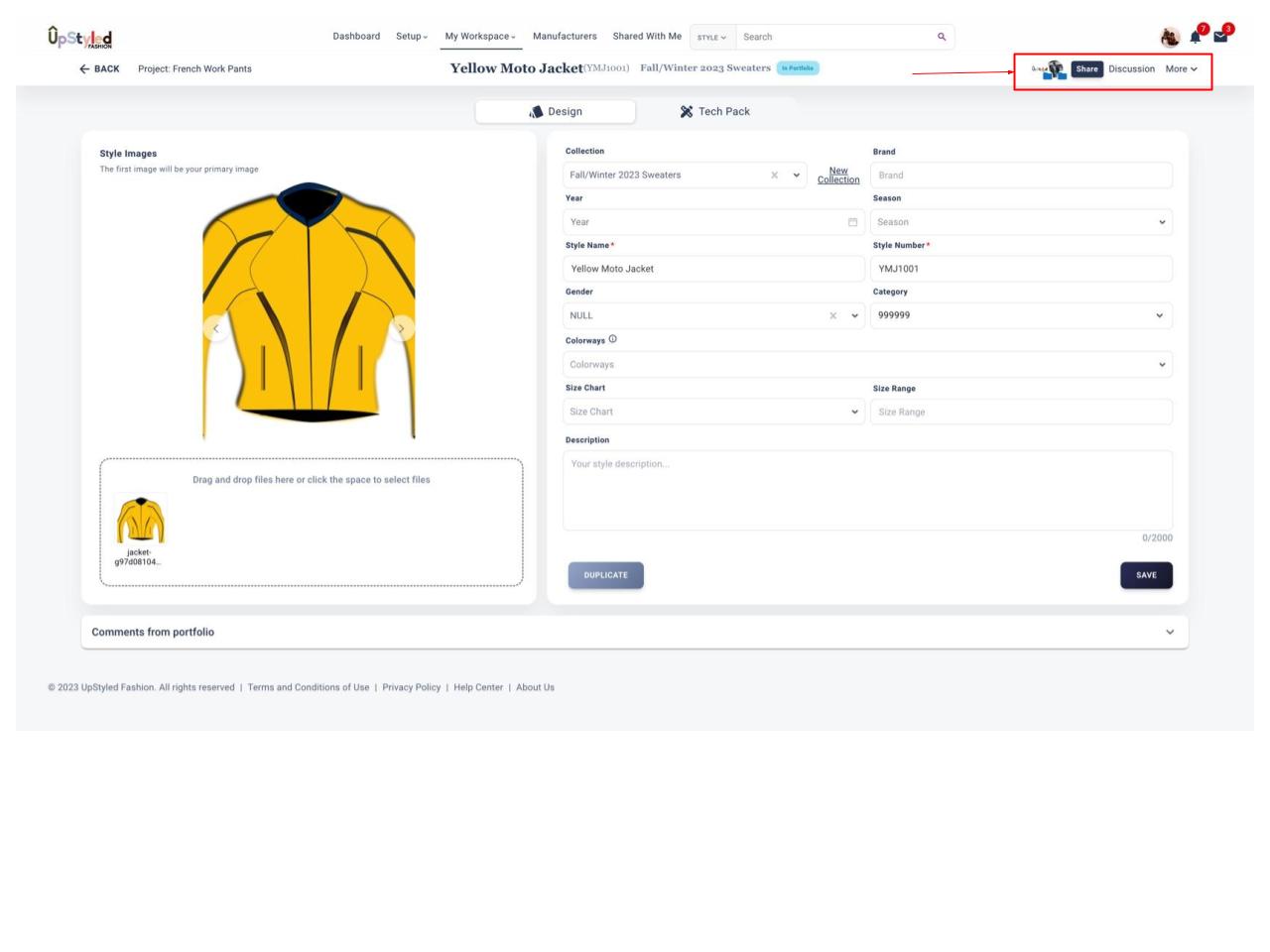The image size is (1270, 952).
Task: Click the New Collection link
Action: (838, 176)
